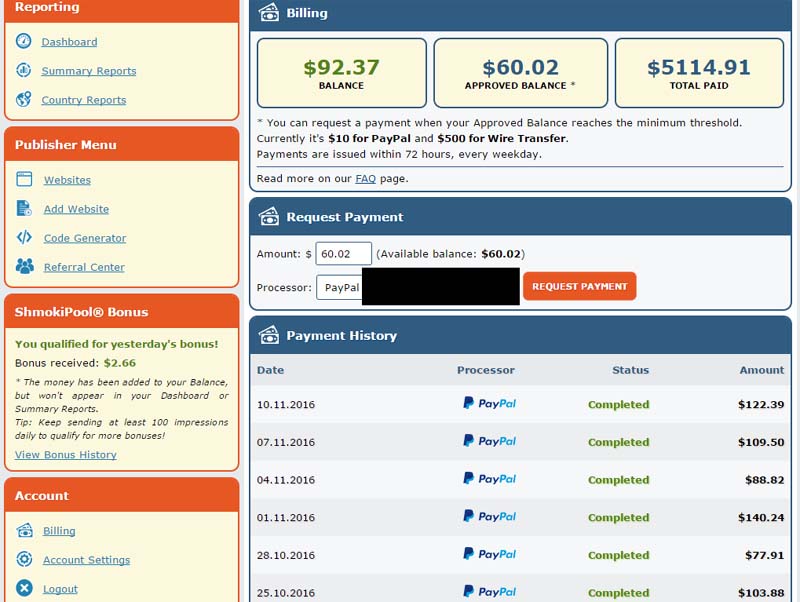The image size is (800, 602).
Task: Click the Billing header money icon
Action: (269, 12)
